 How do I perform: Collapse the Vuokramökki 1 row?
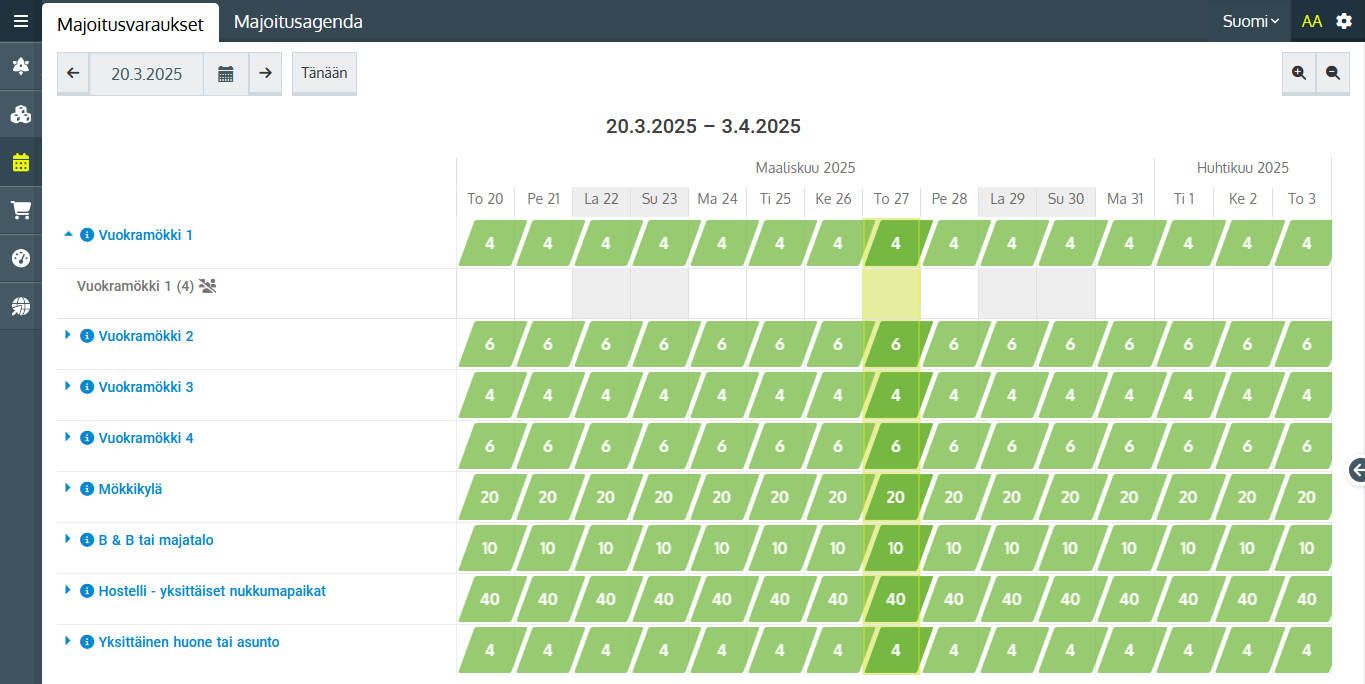[68, 234]
